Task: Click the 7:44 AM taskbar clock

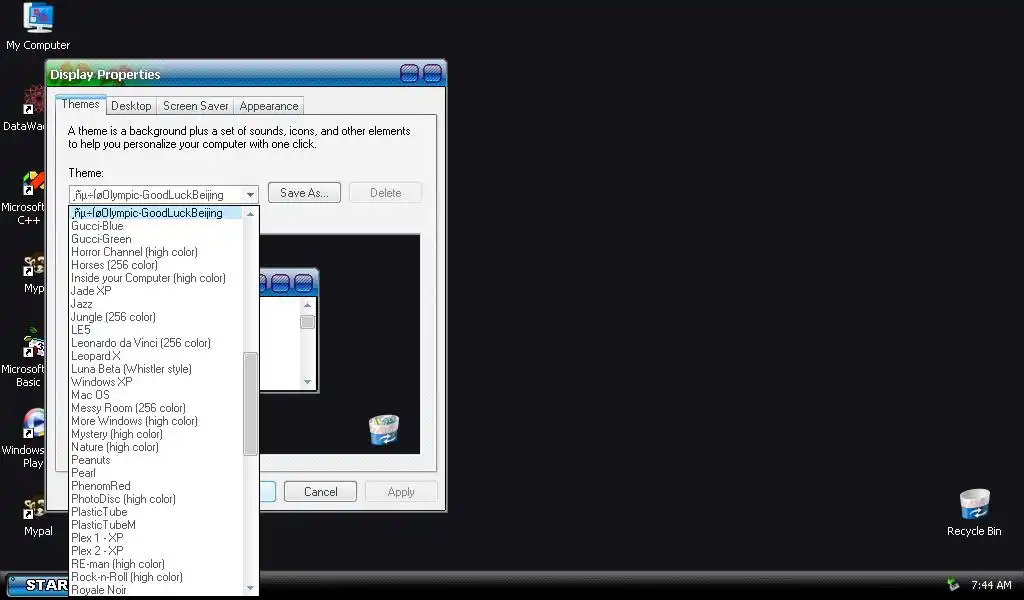Action: [x=991, y=585]
